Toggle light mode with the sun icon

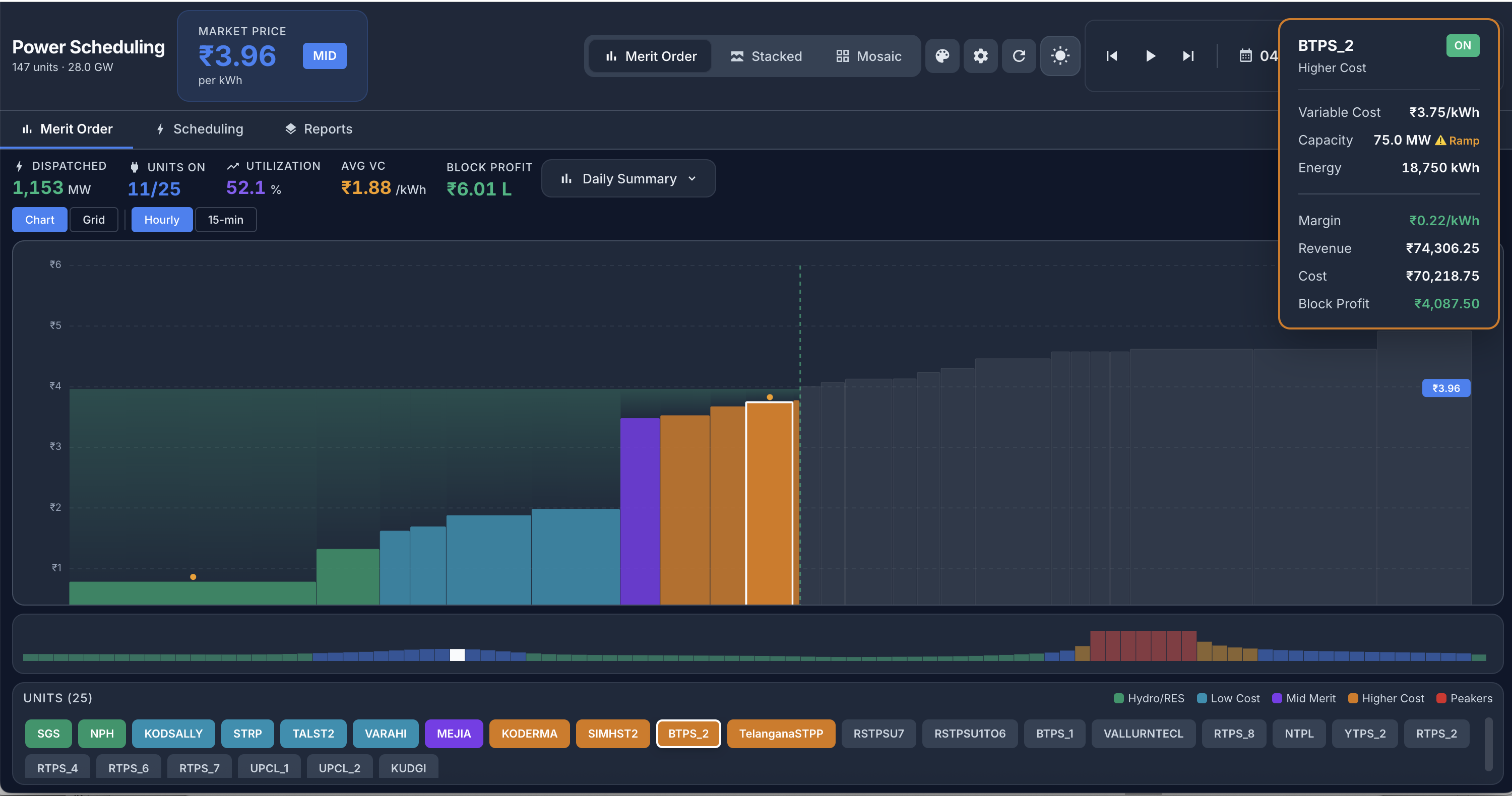point(1060,56)
